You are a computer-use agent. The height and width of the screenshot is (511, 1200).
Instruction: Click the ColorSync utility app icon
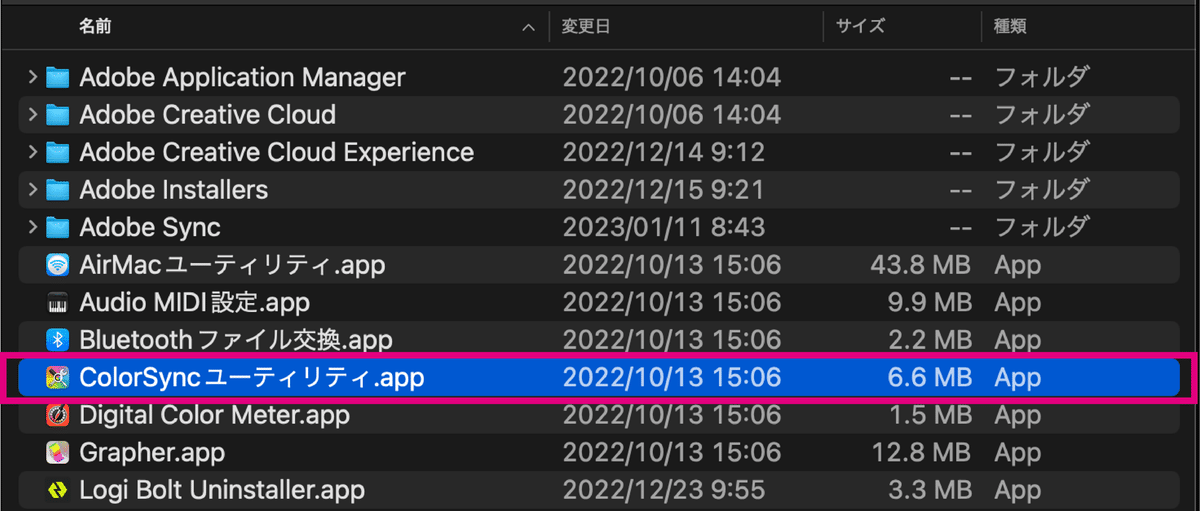coord(58,378)
